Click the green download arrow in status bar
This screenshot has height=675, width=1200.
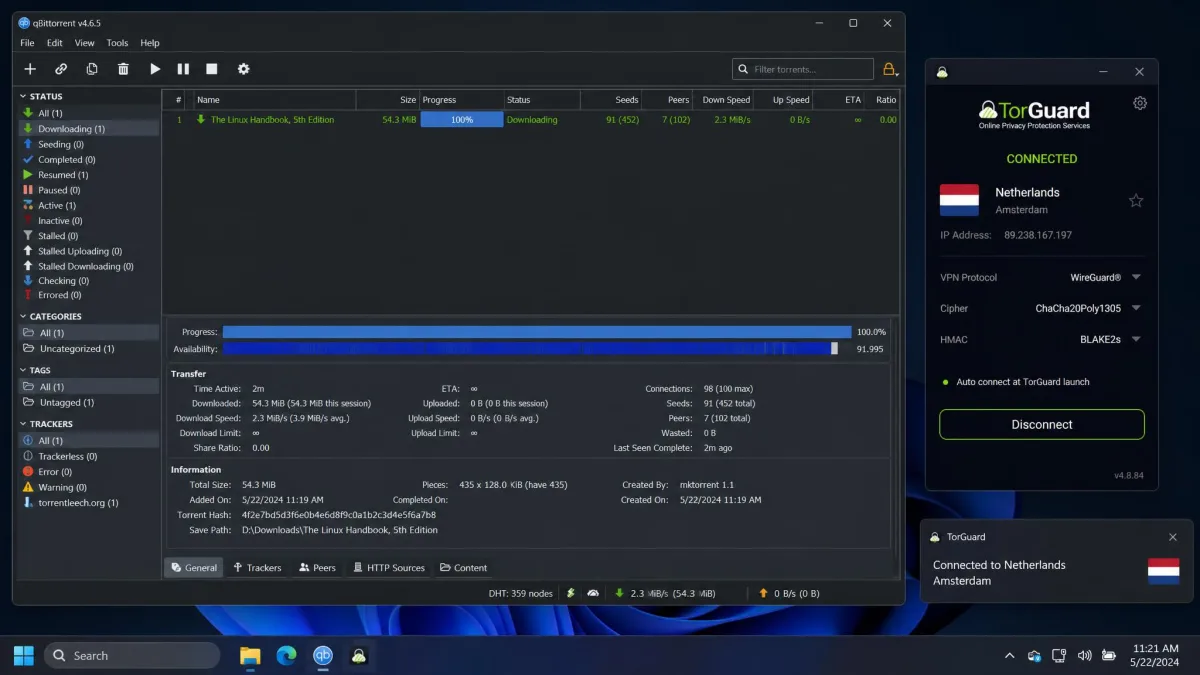point(620,593)
